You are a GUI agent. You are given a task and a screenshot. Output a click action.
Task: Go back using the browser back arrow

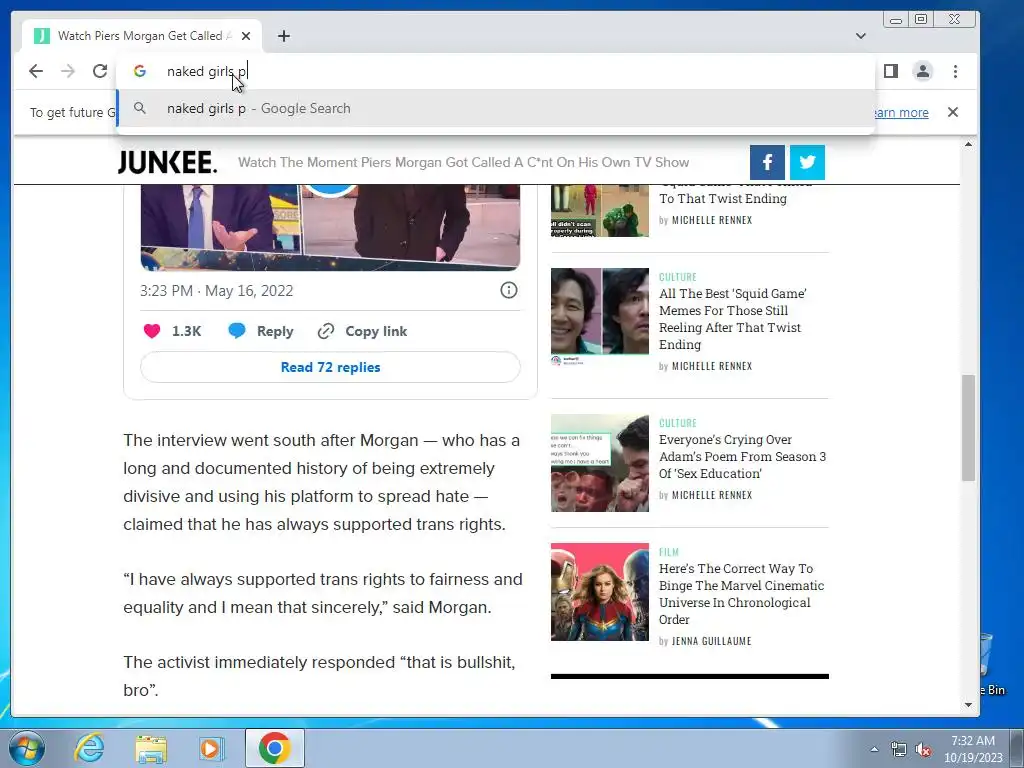pos(36,71)
